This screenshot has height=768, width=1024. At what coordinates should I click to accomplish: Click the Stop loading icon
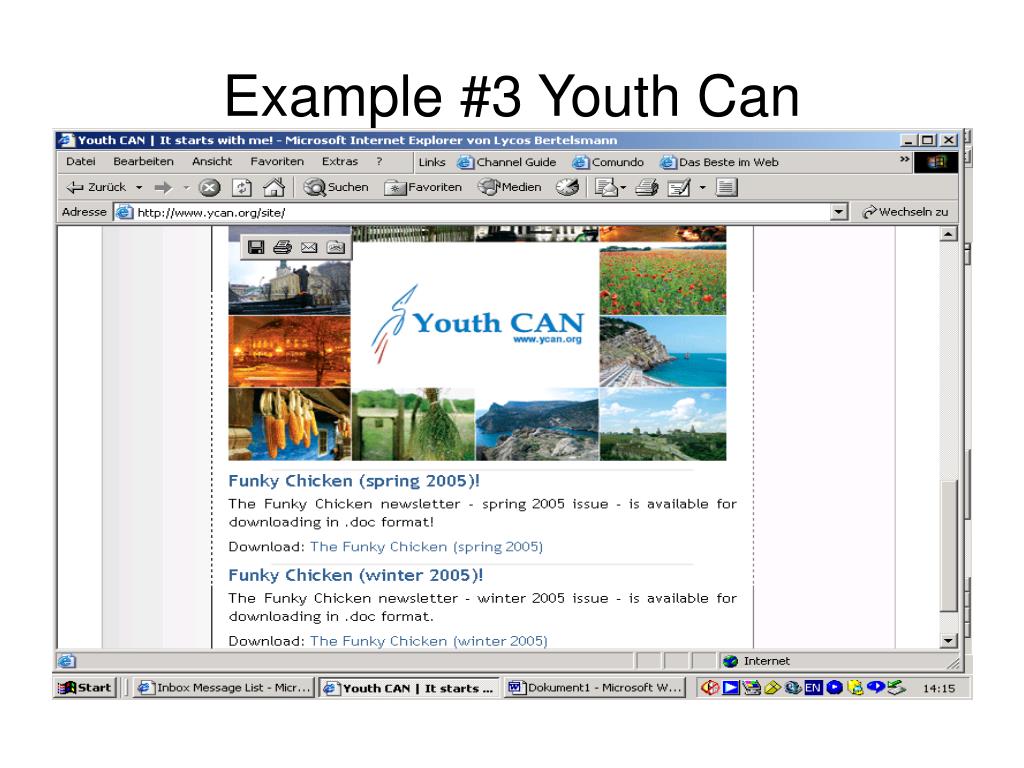tap(209, 188)
